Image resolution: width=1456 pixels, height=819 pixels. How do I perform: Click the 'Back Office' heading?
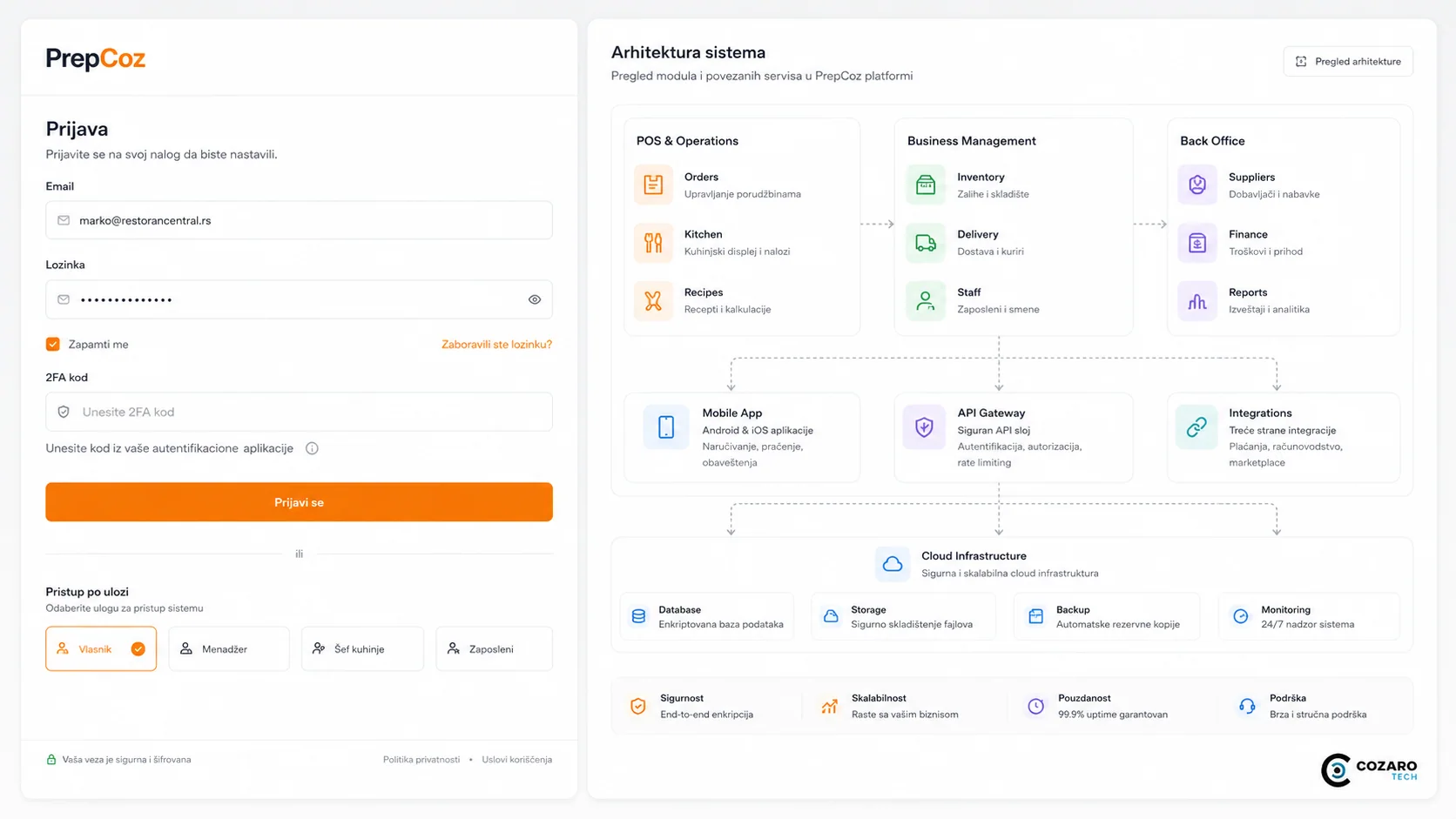pyautogui.click(x=1212, y=141)
